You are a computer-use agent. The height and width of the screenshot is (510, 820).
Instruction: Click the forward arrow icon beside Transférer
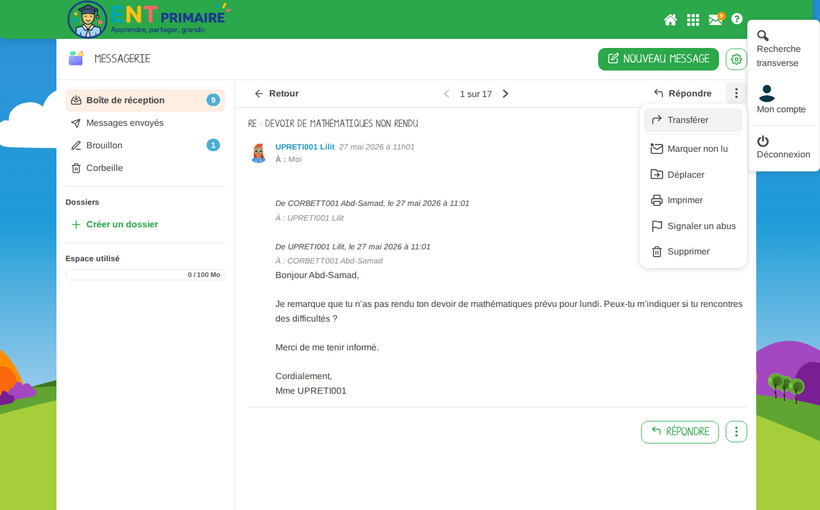click(656, 120)
